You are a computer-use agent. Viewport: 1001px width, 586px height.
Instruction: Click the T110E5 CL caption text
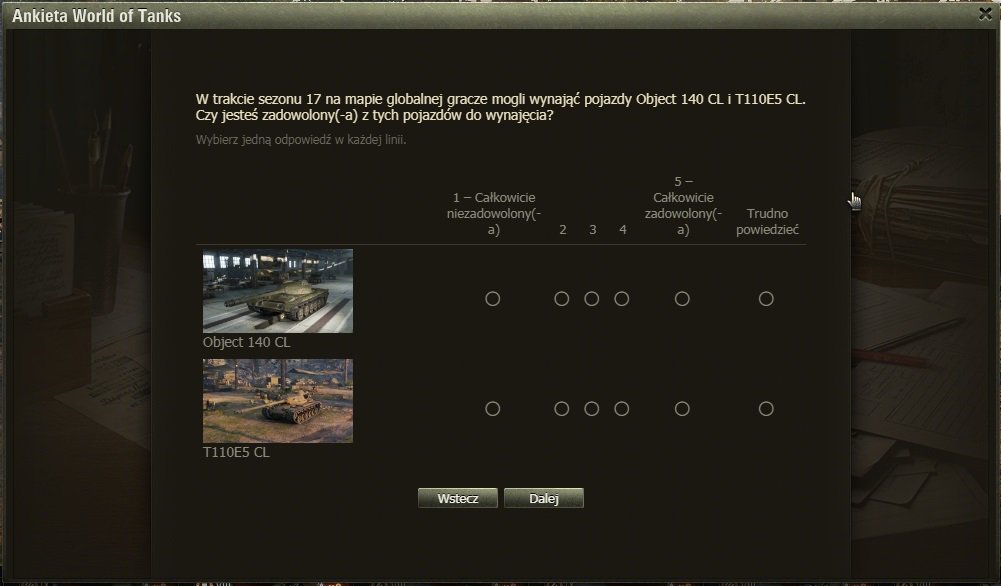pos(236,452)
